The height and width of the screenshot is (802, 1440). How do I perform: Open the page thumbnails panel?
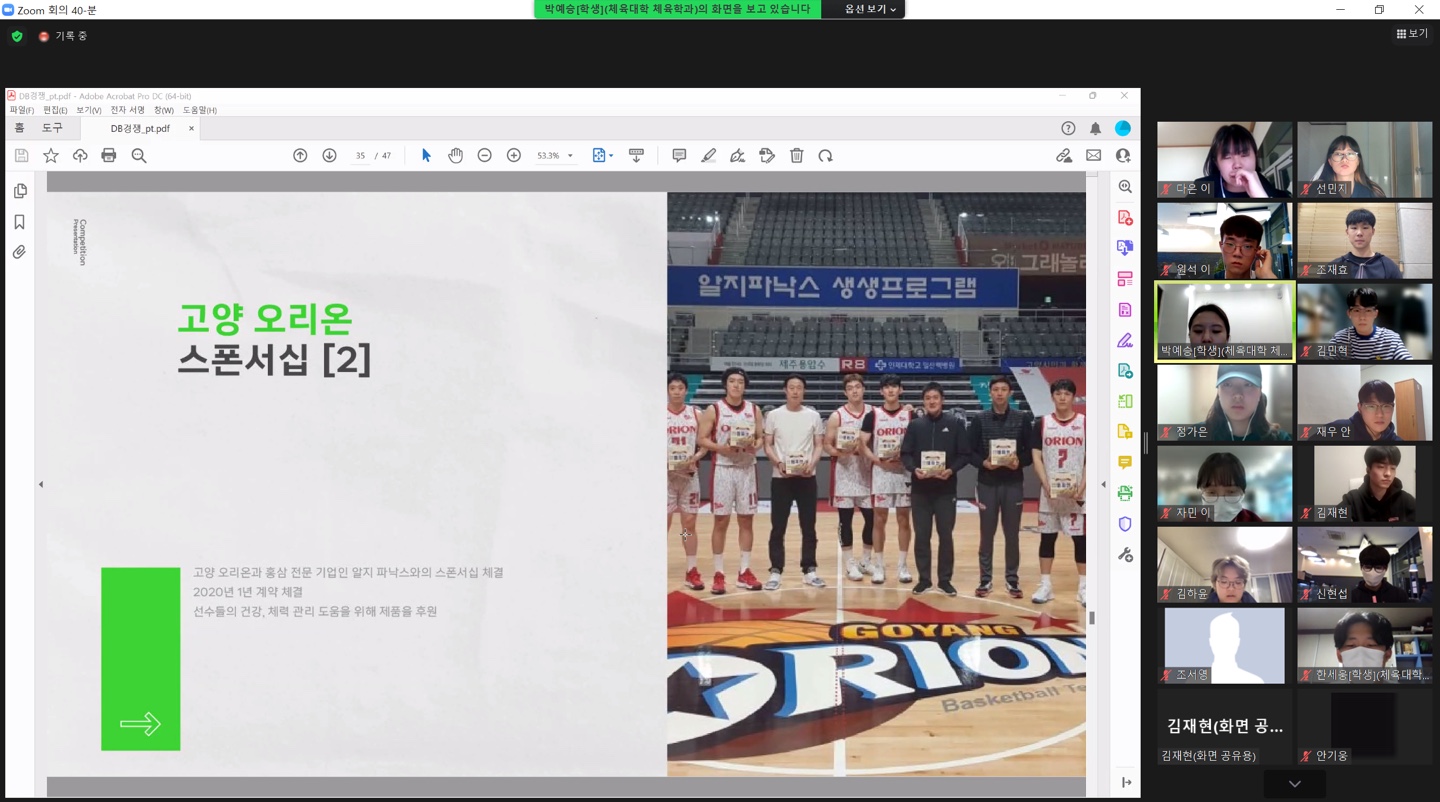pyautogui.click(x=20, y=191)
